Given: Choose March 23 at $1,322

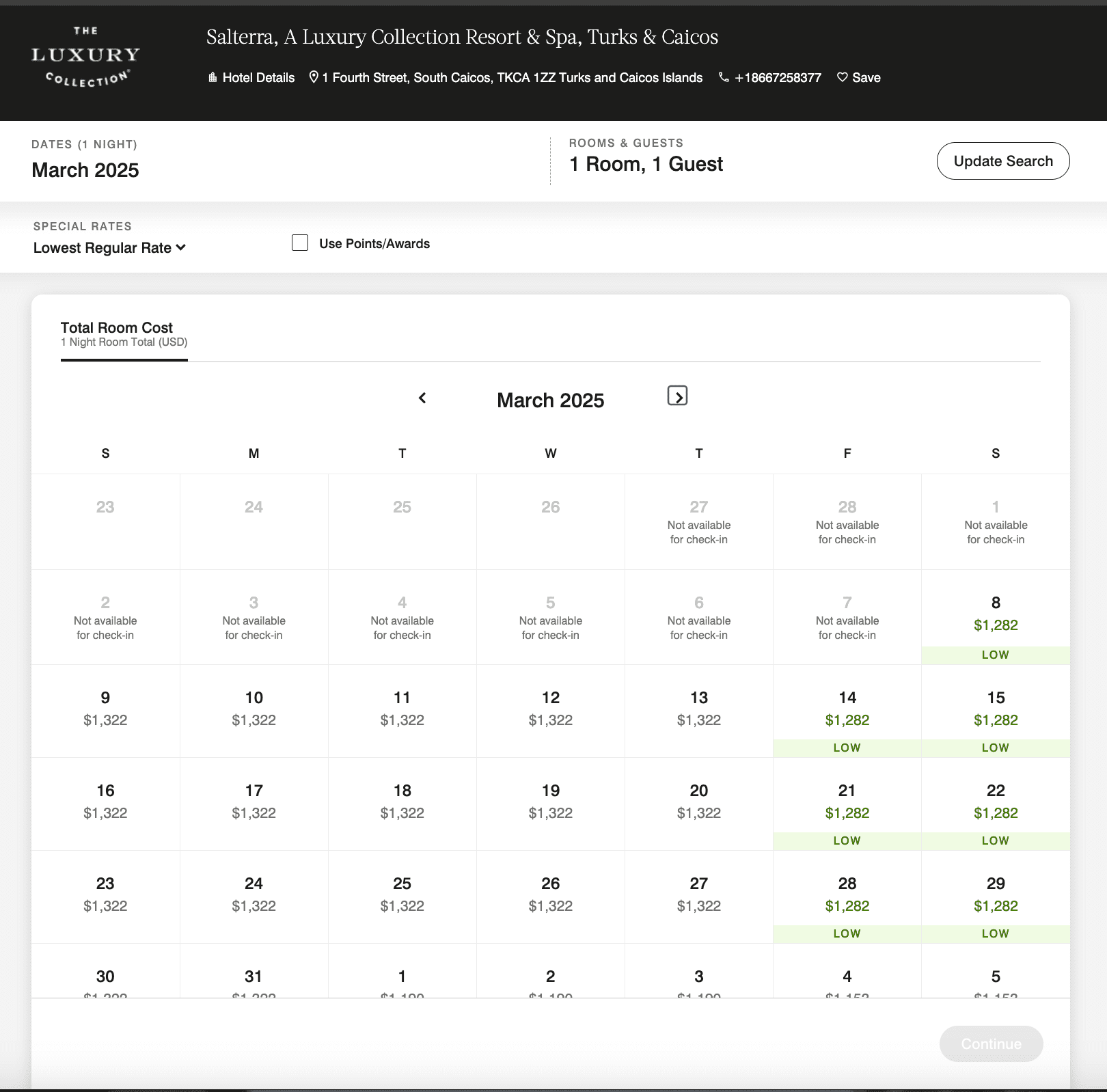Looking at the screenshot, I should (x=105, y=897).
